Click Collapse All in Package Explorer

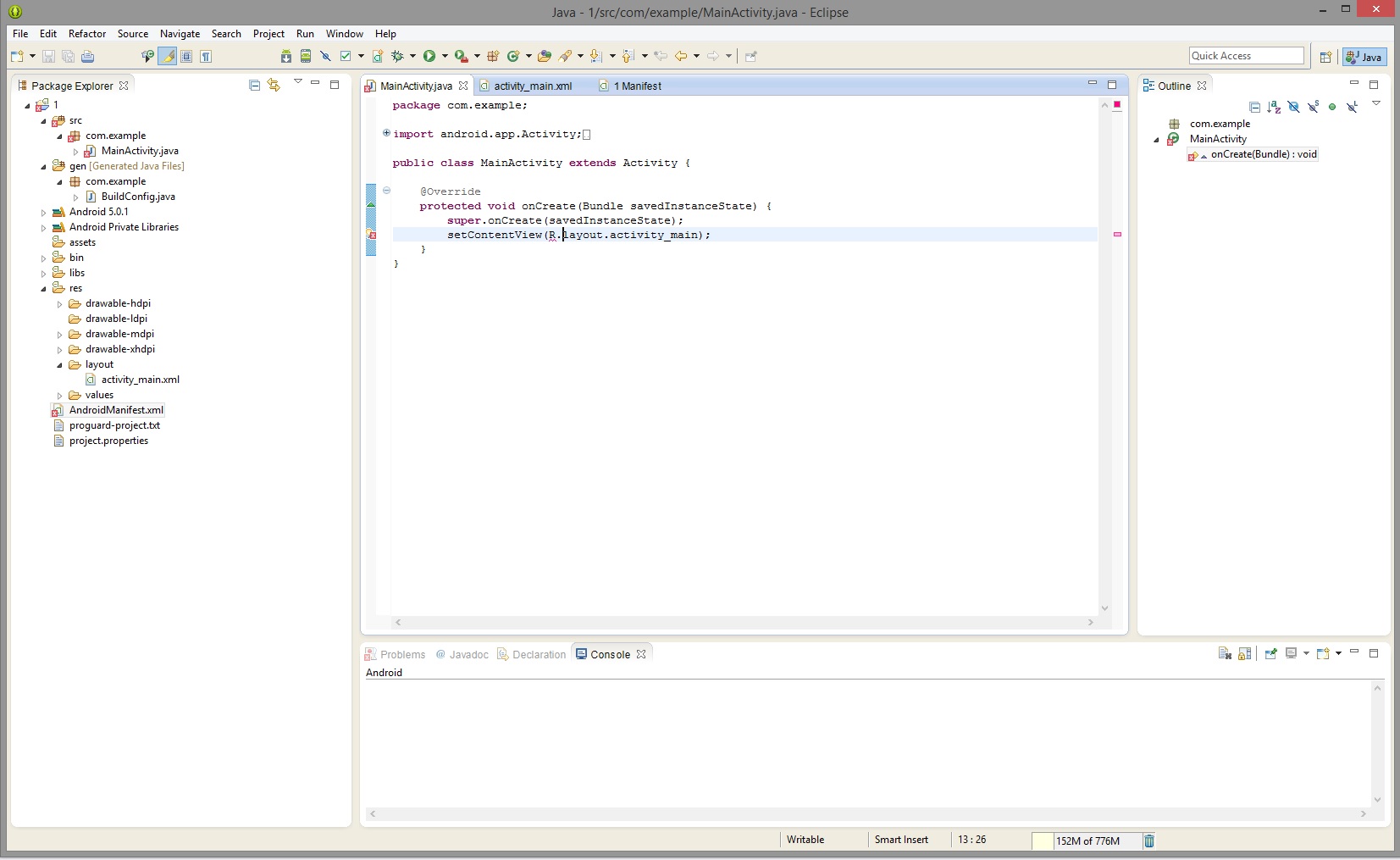[x=254, y=85]
